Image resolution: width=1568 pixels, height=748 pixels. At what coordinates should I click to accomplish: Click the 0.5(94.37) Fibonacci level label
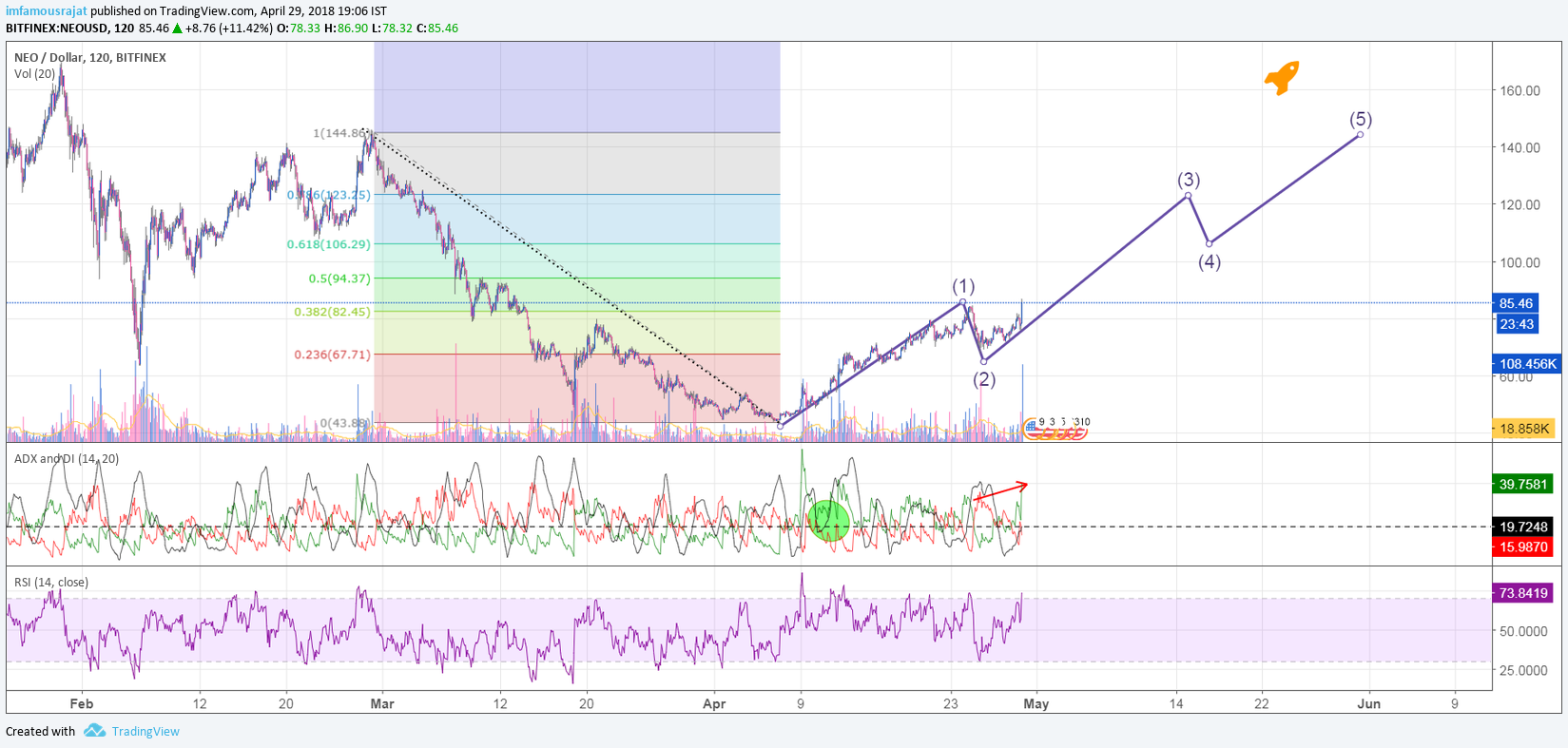point(339,278)
